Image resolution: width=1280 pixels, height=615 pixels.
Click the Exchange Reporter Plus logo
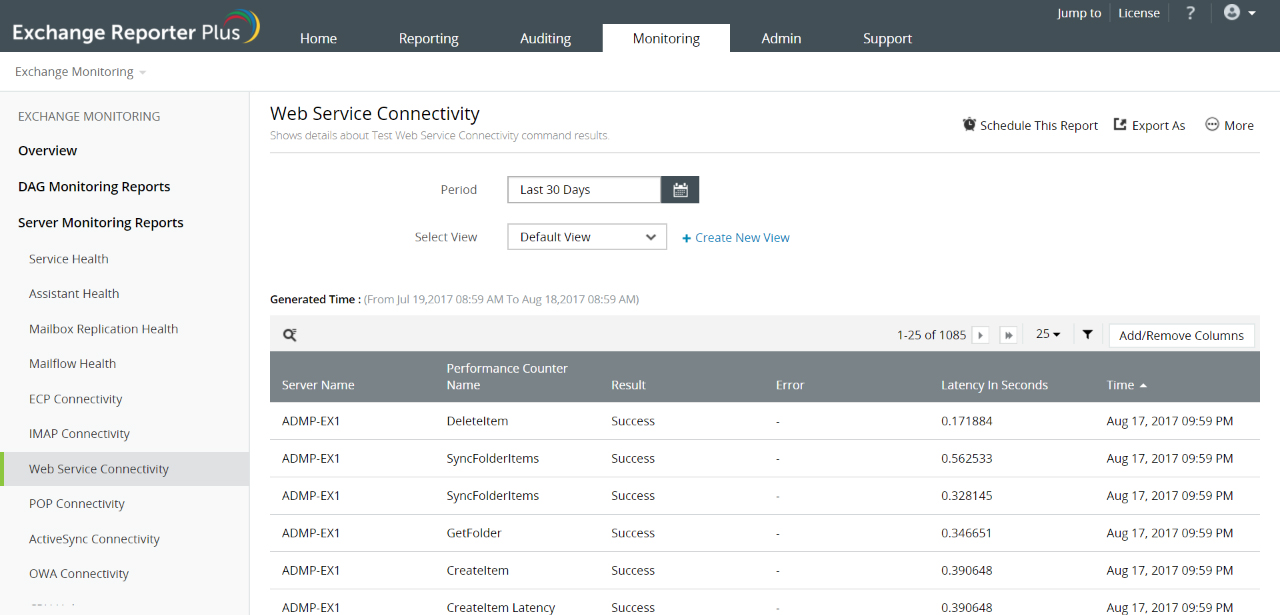click(x=135, y=28)
